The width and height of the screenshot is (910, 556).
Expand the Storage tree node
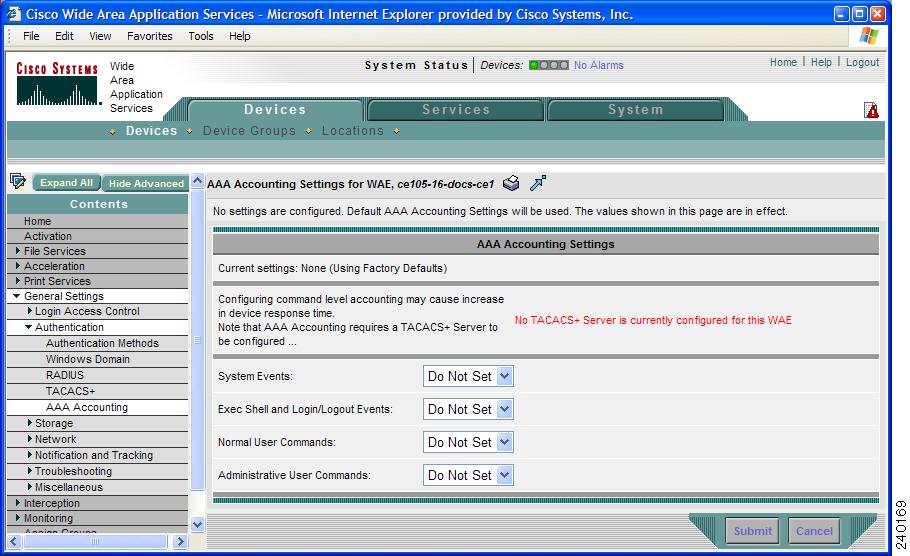[x=30, y=423]
